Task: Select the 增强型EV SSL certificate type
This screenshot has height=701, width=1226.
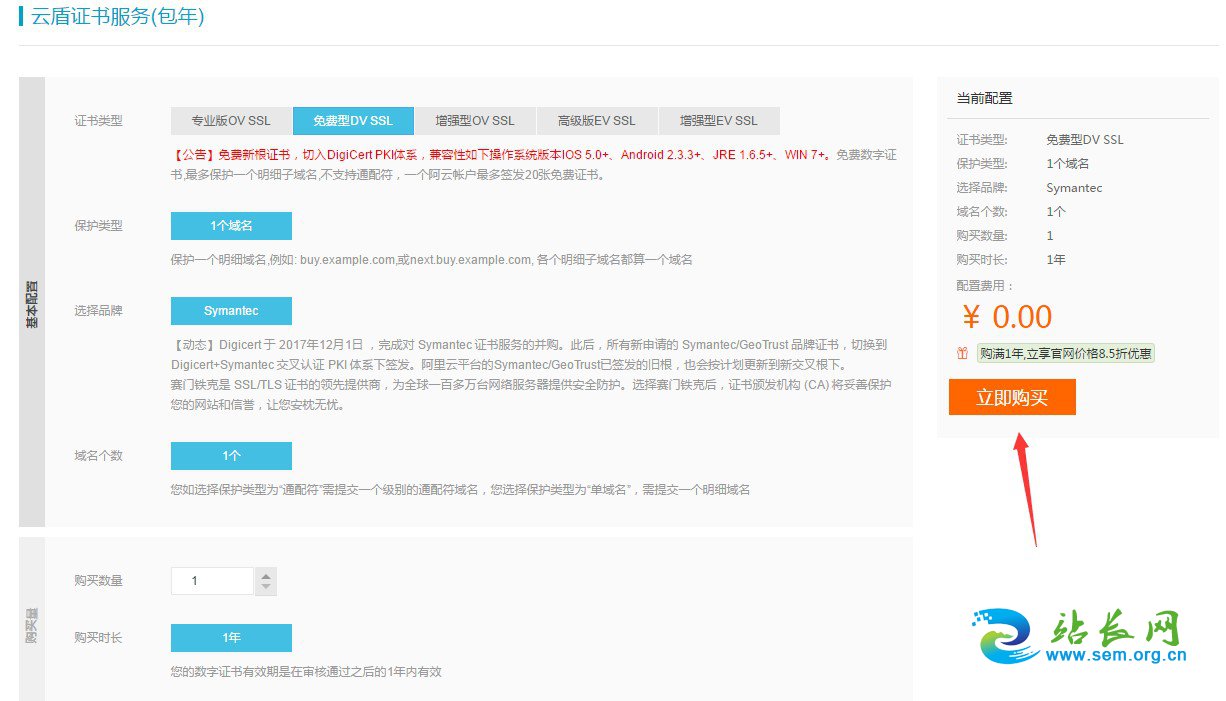Action: point(719,121)
